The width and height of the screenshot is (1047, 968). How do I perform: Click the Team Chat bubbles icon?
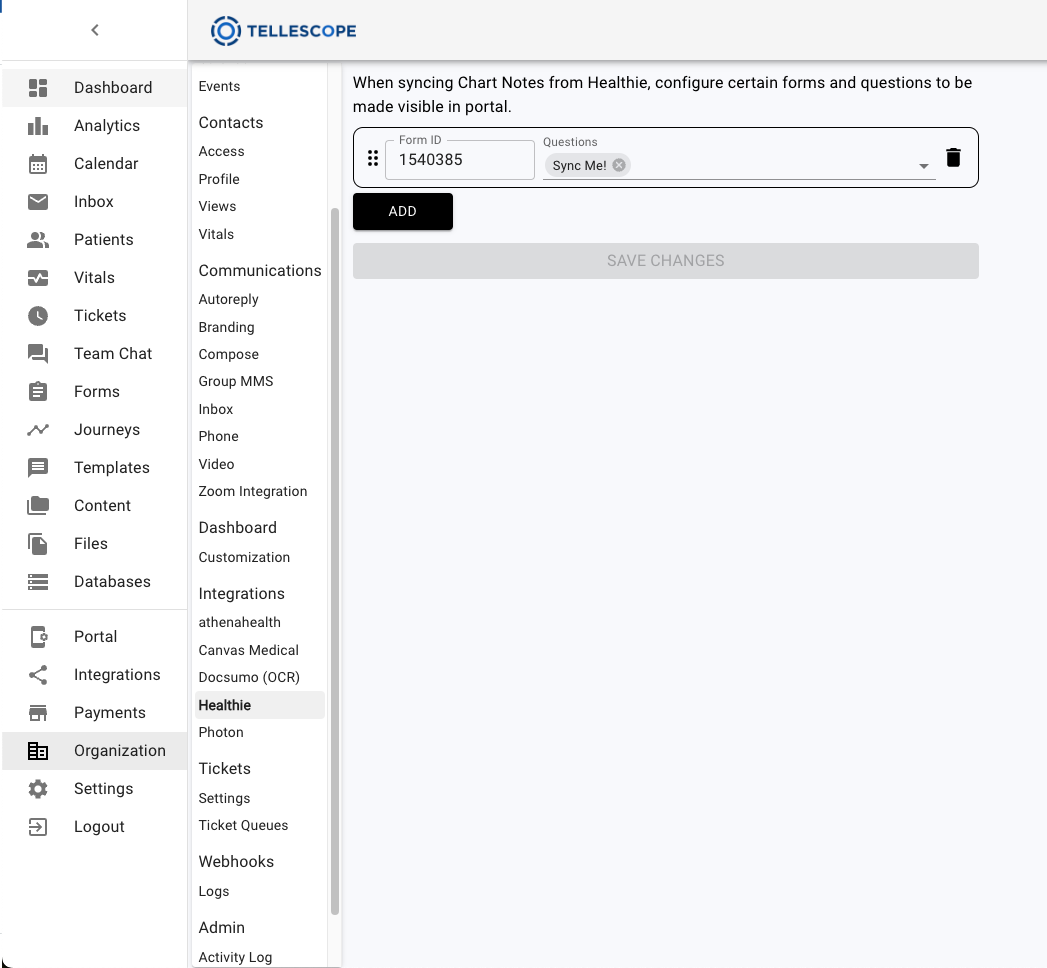(x=38, y=354)
